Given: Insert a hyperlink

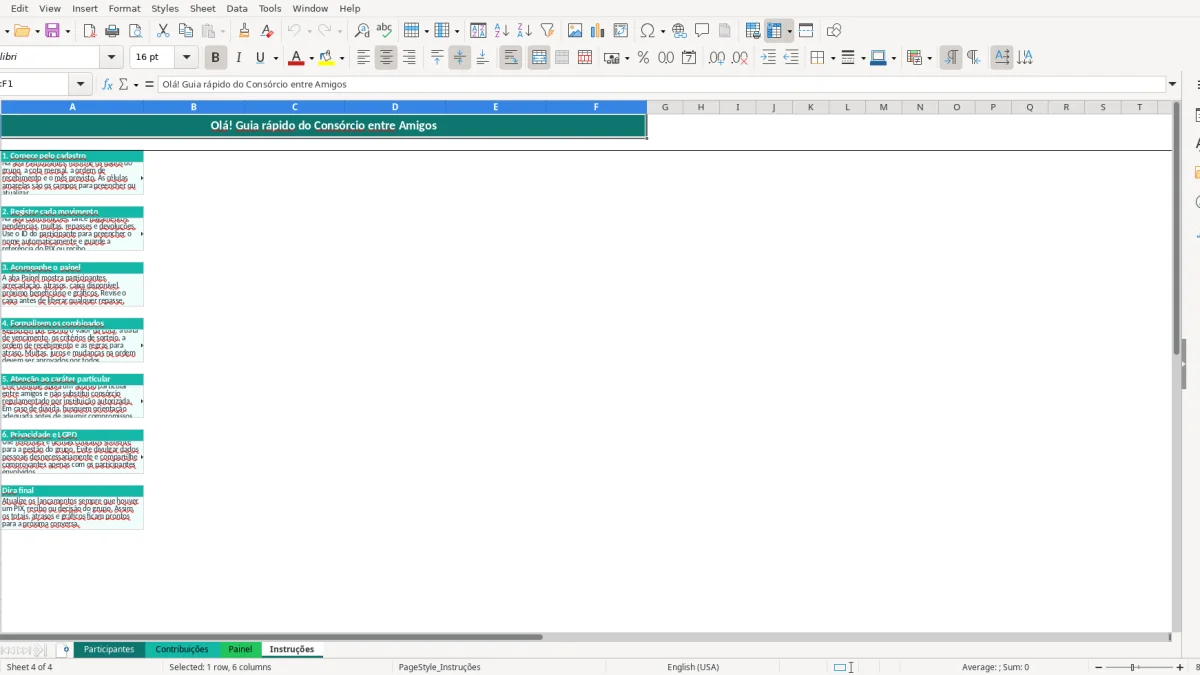Looking at the screenshot, I should [x=679, y=31].
